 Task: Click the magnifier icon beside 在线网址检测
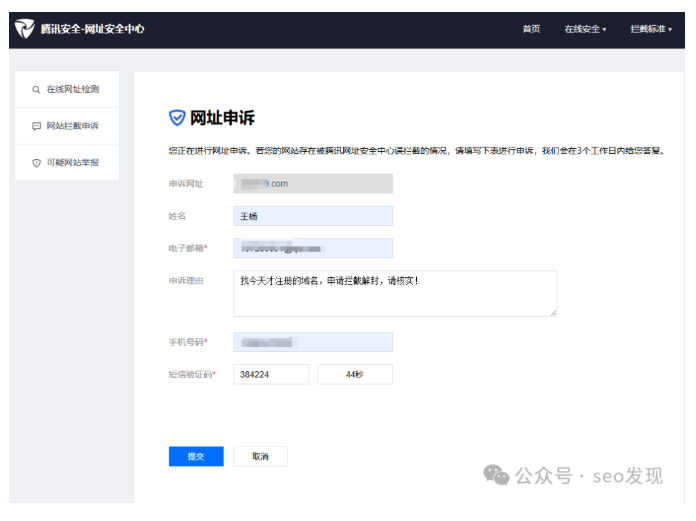point(36,90)
